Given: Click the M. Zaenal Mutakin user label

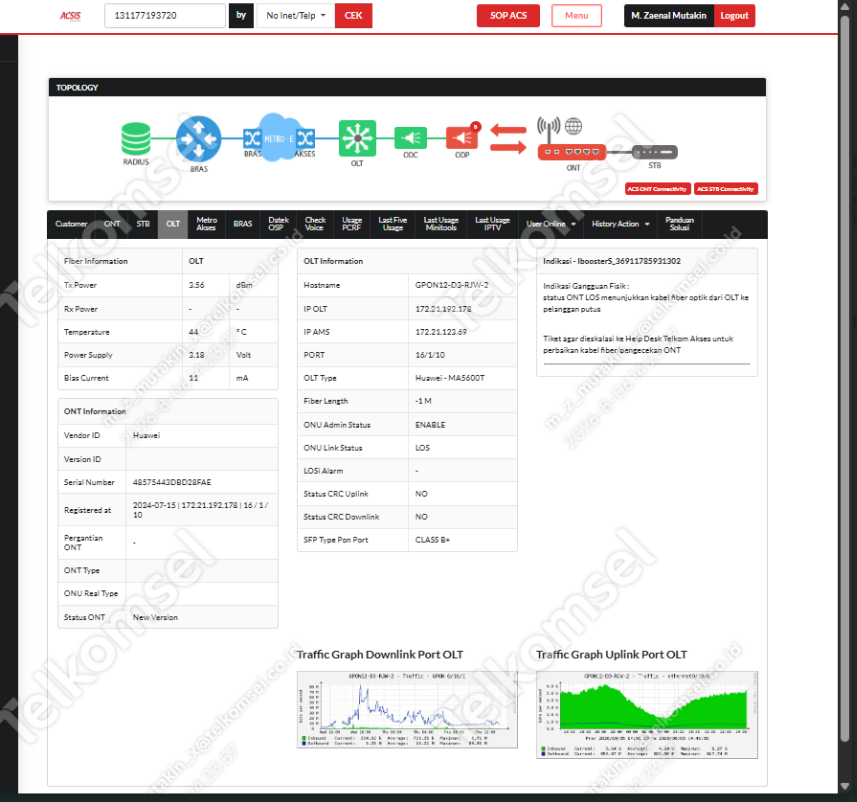Looking at the screenshot, I should [668, 16].
